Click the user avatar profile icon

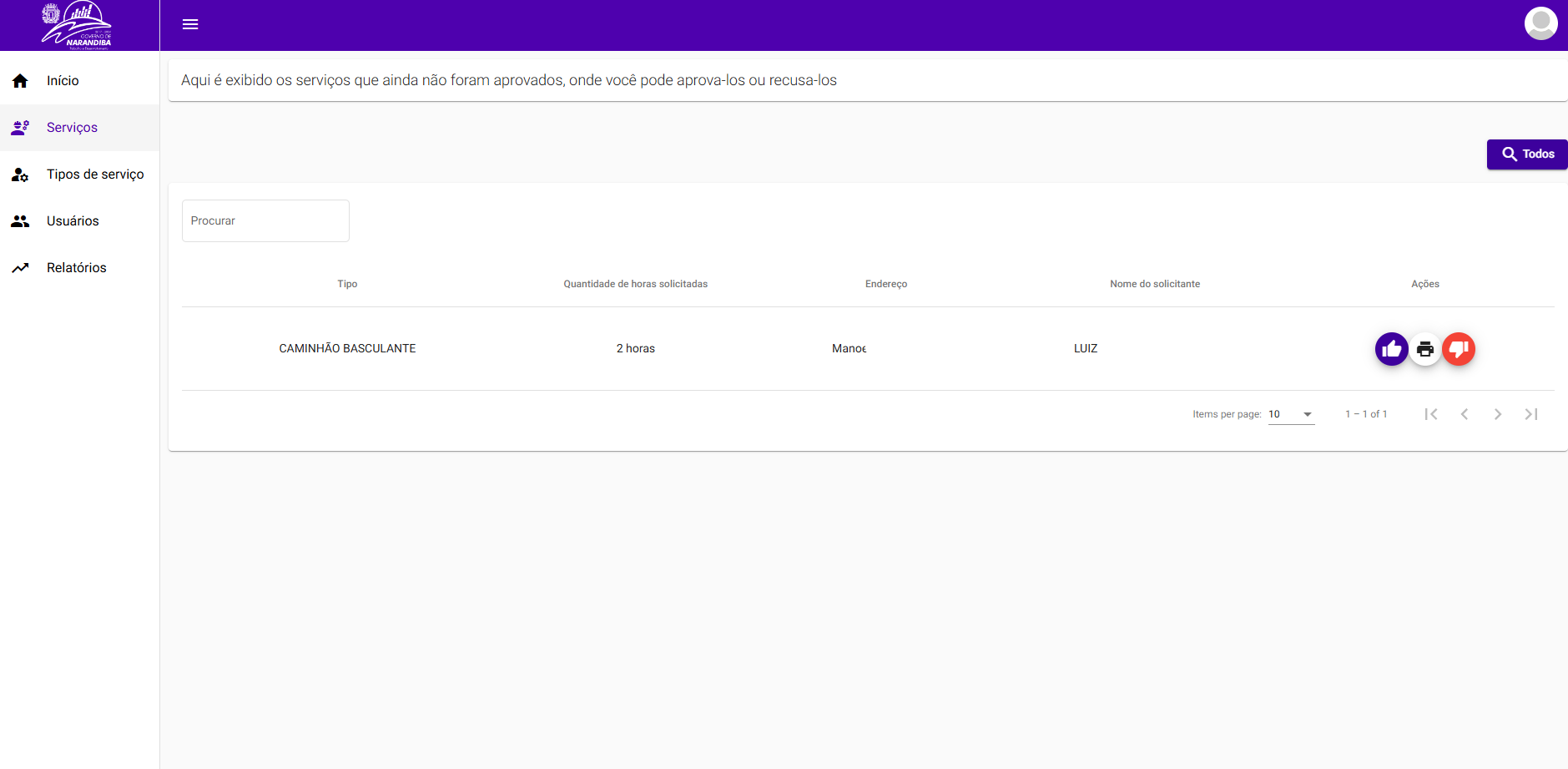[1540, 23]
